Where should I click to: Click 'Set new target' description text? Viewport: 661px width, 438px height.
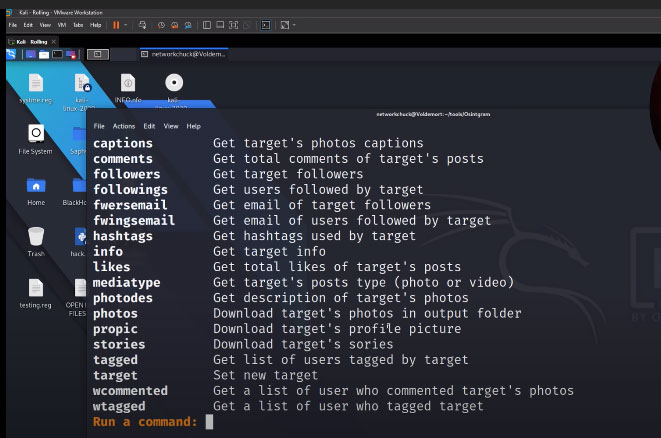pos(266,375)
